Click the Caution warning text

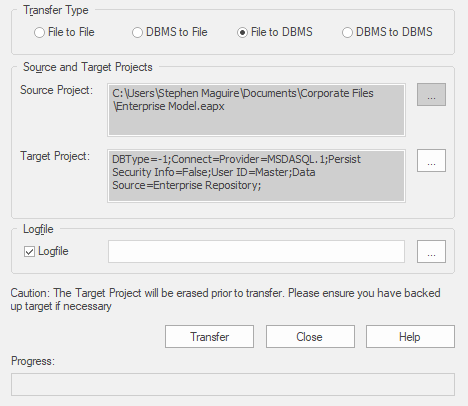click(225, 299)
